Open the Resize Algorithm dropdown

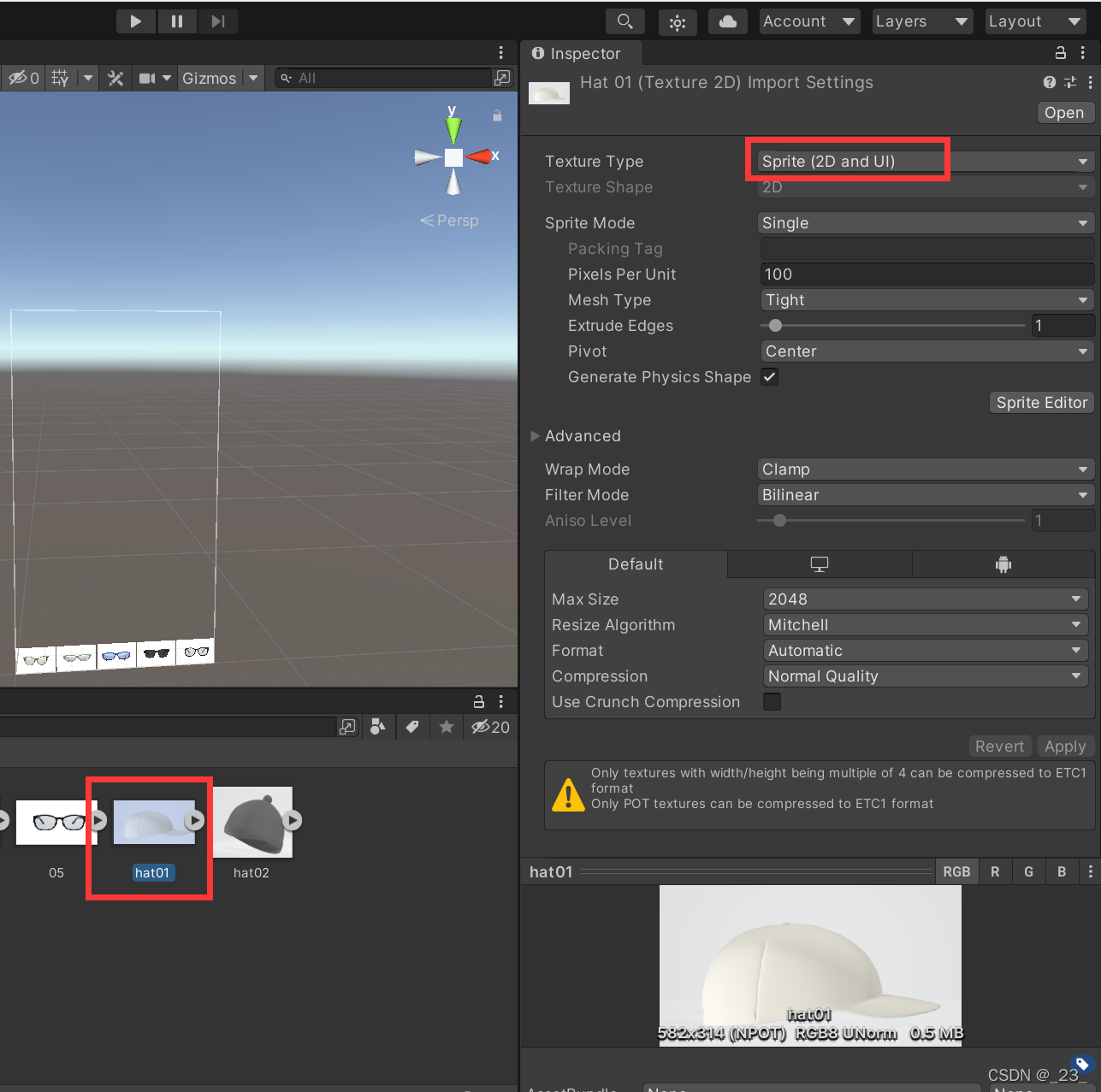925,625
